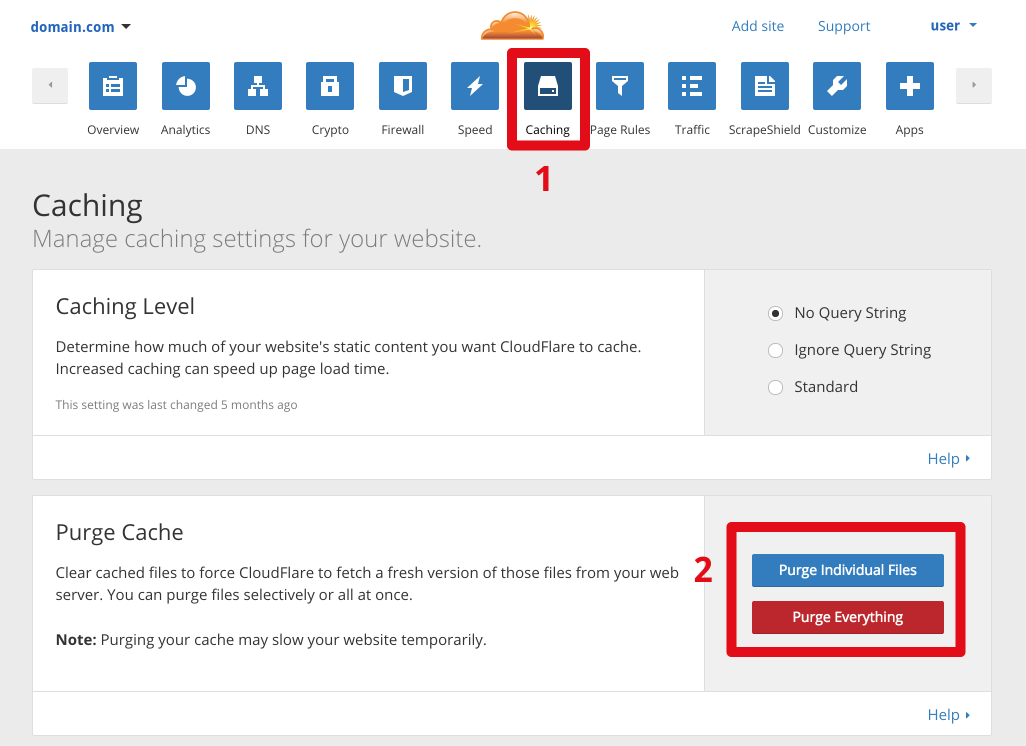Open the Firewall shield icon

coord(403,86)
